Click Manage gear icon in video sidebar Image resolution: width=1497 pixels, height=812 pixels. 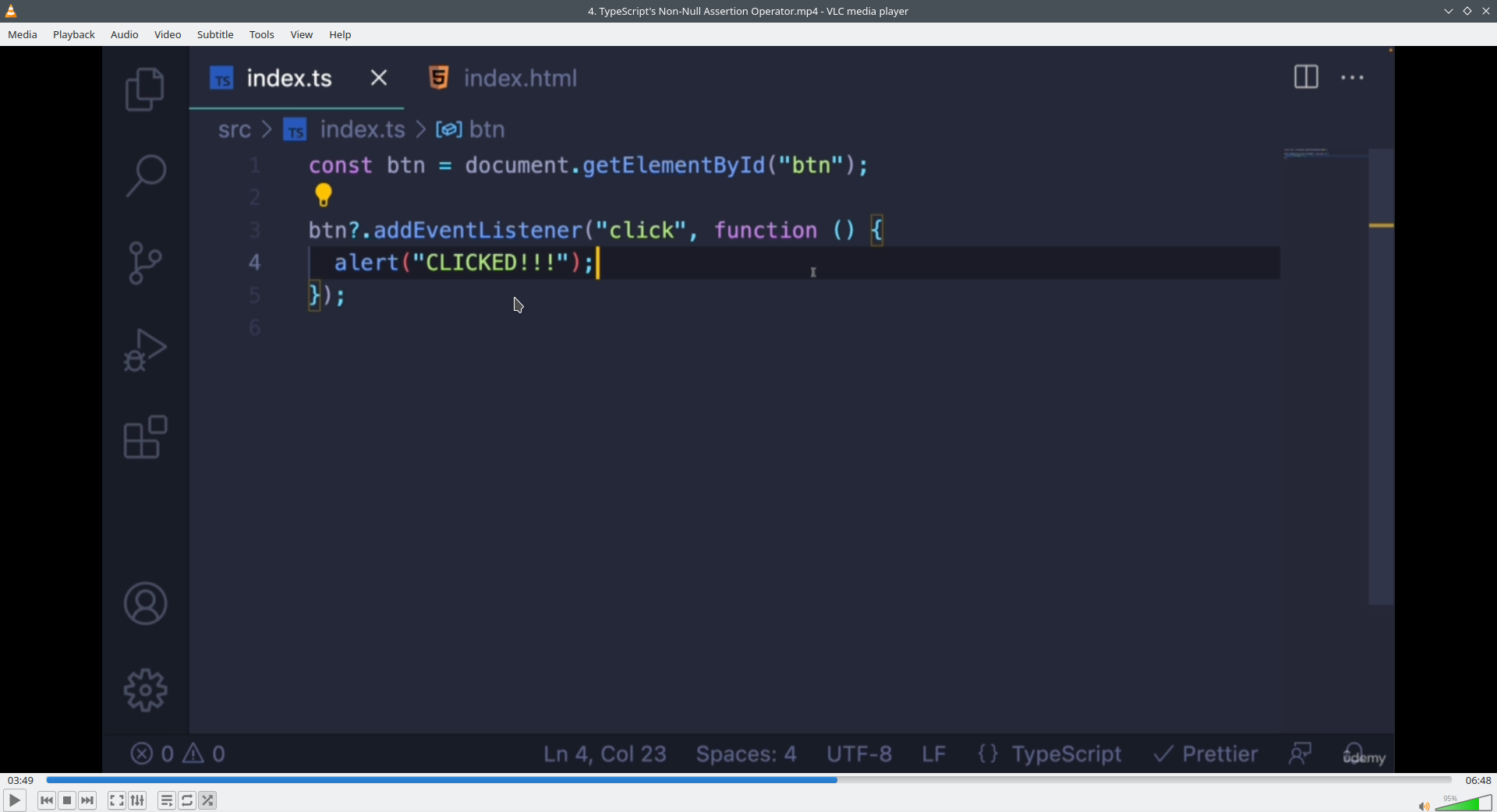[145, 690]
